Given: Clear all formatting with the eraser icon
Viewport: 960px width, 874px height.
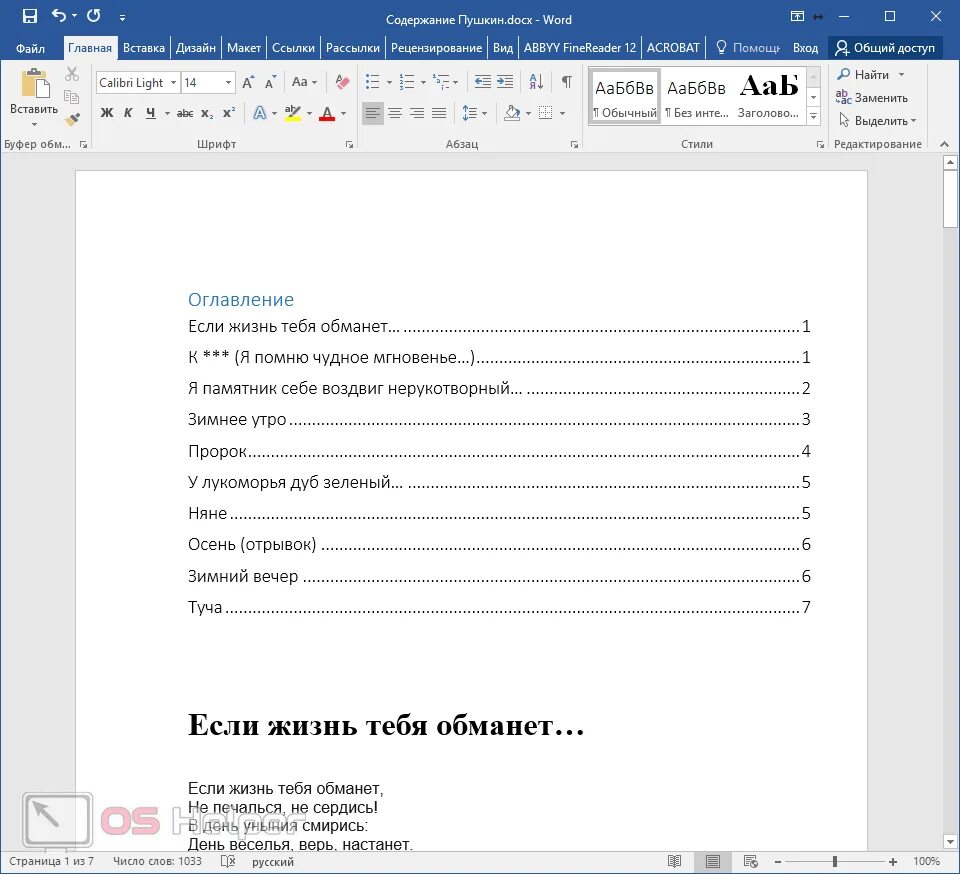Looking at the screenshot, I should [342, 81].
